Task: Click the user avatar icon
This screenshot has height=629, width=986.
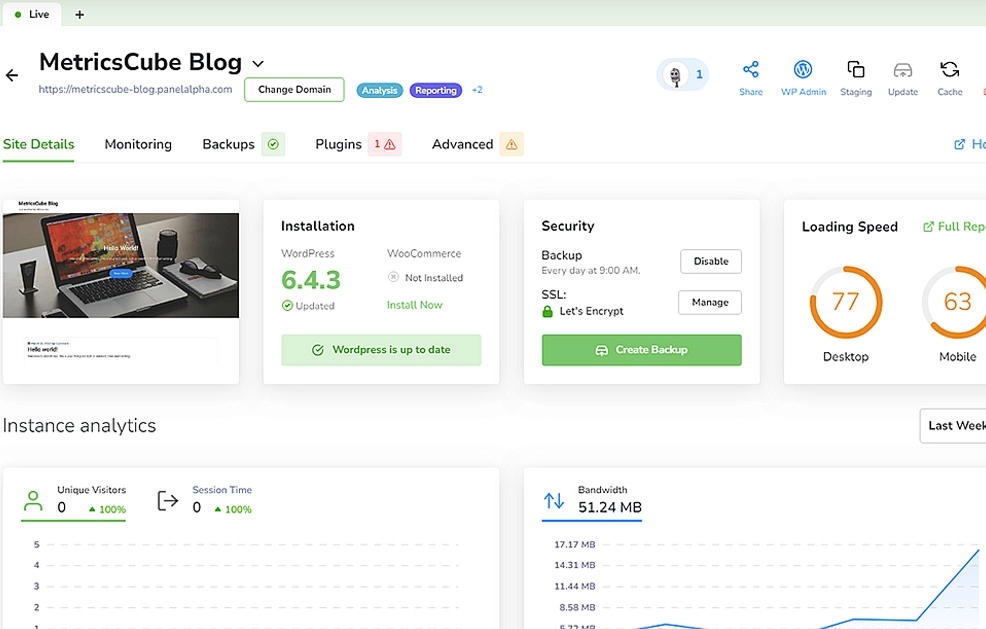Action: pyautogui.click(x=675, y=75)
